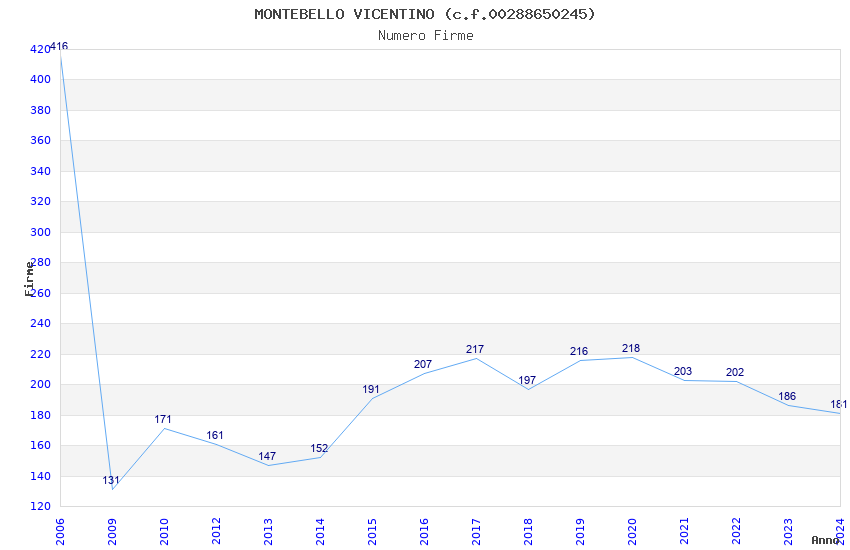
Task: Click the Anno axis label
Action: (825, 540)
